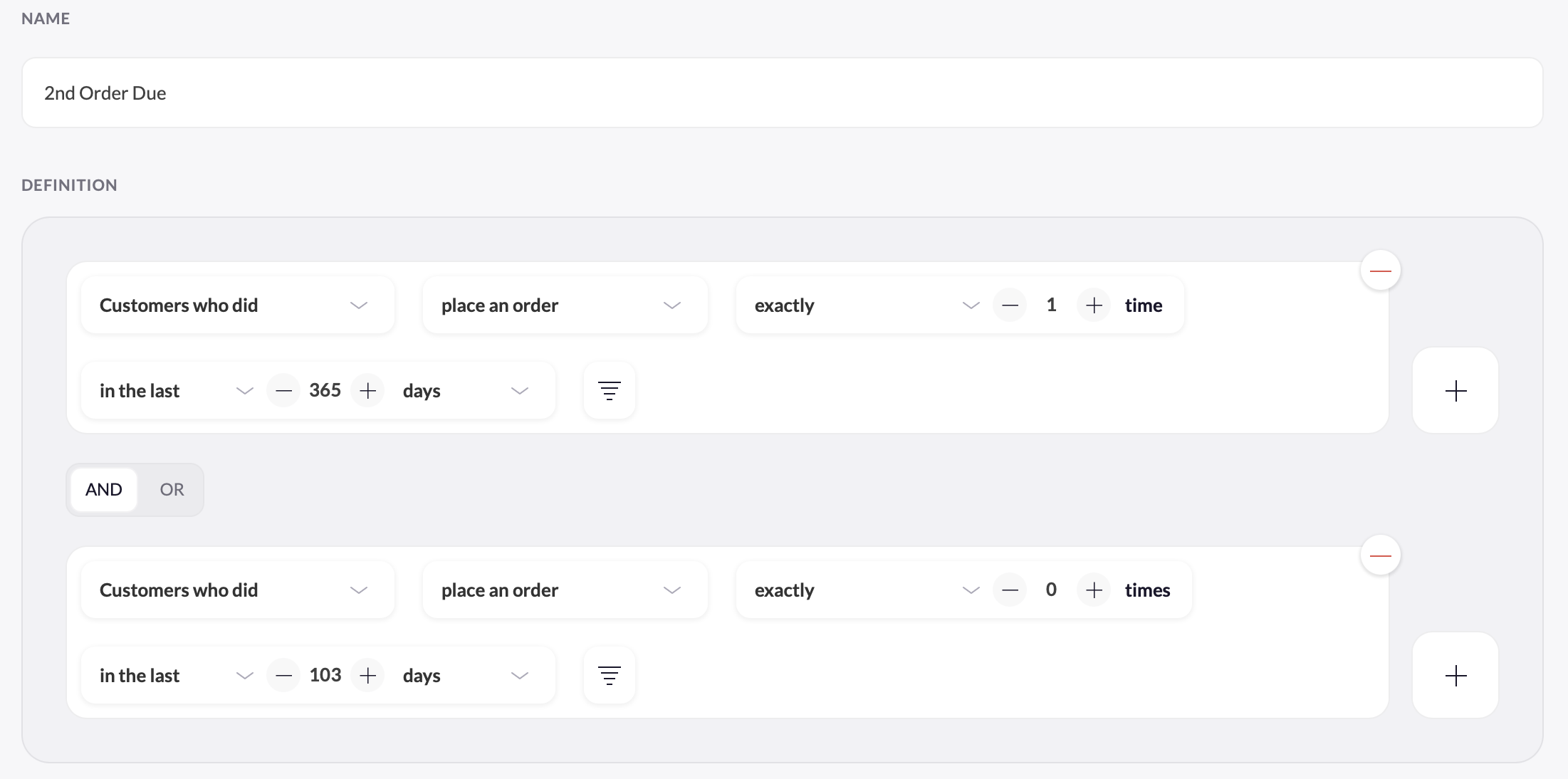Increase the 103 days value with plus
1568x779 pixels.
[x=367, y=675]
